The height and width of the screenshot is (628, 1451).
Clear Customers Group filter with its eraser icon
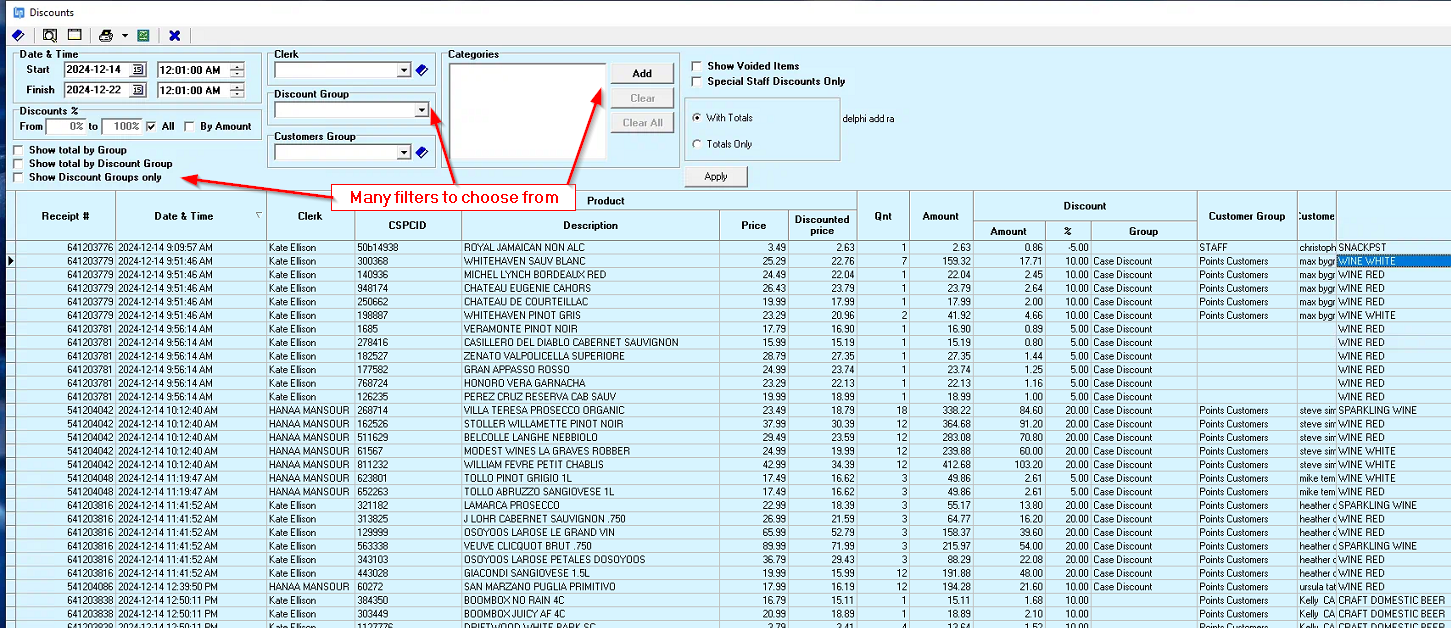(x=421, y=152)
